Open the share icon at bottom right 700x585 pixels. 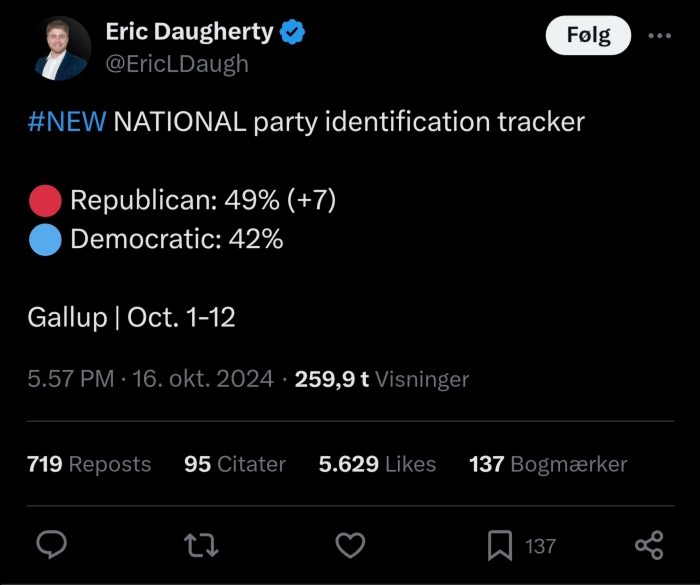(x=650, y=545)
